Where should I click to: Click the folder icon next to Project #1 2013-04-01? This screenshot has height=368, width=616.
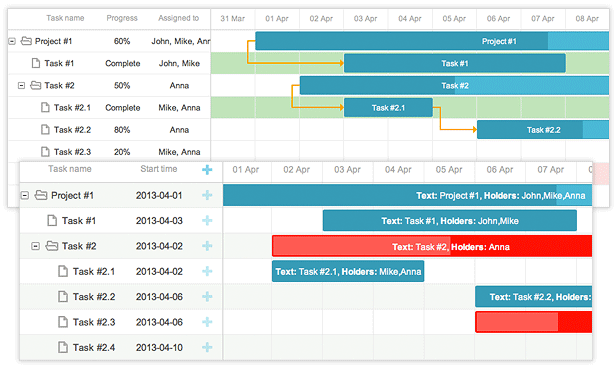tap(41, 195)
